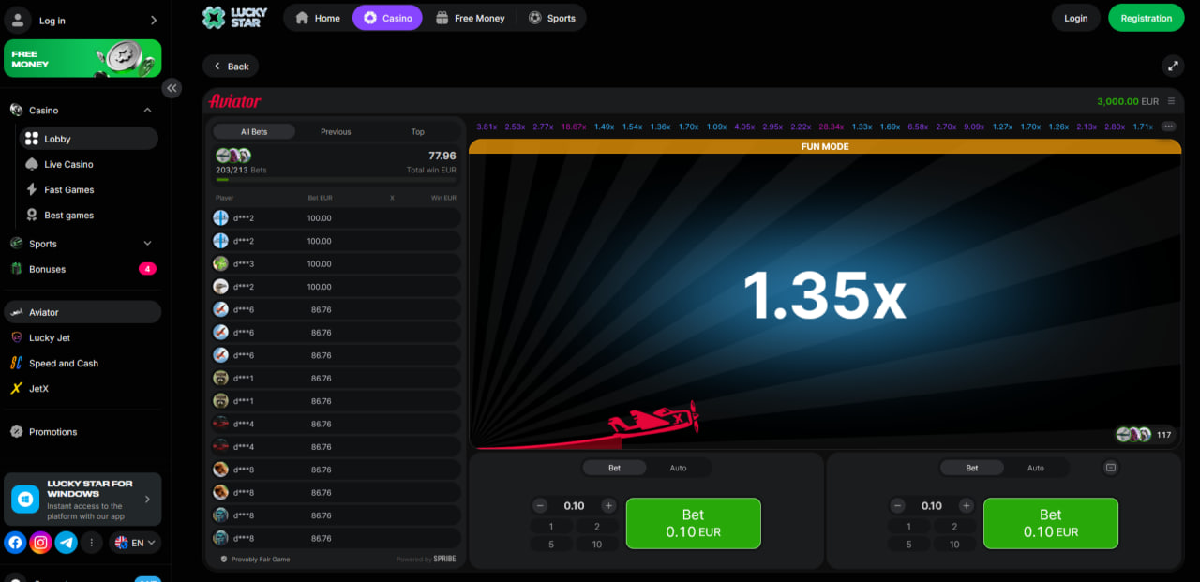
Task: Select quick amount 2 in first bet panel
Action: click(597, 526)
